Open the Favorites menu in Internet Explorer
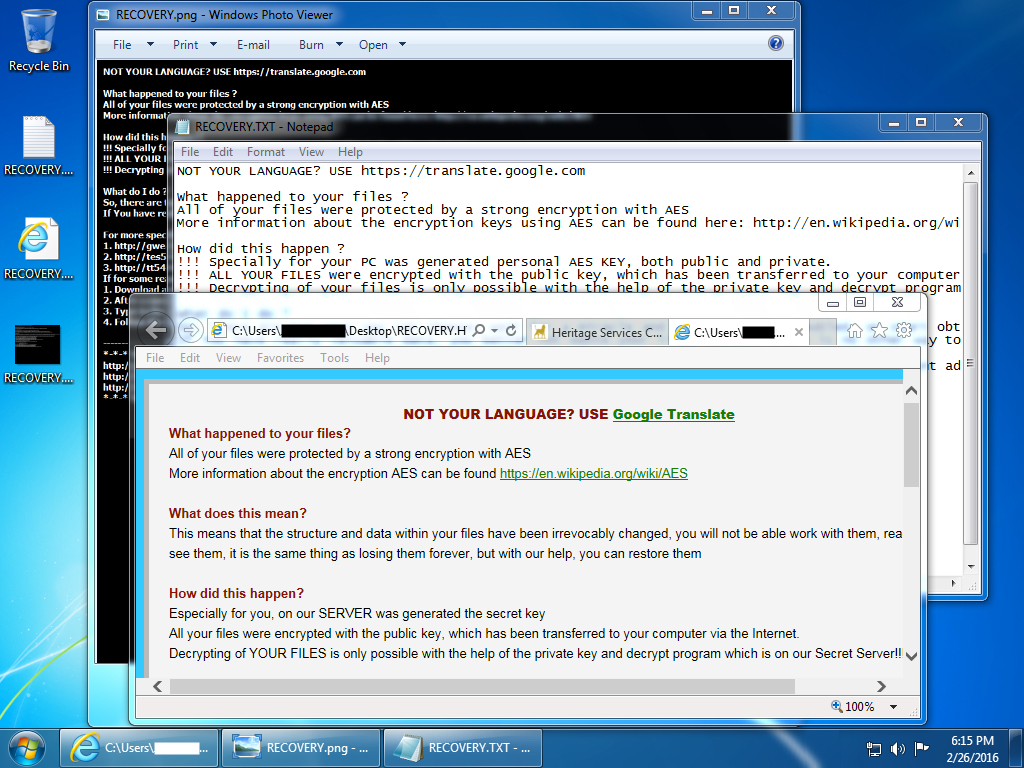 (x=280, y=358)
